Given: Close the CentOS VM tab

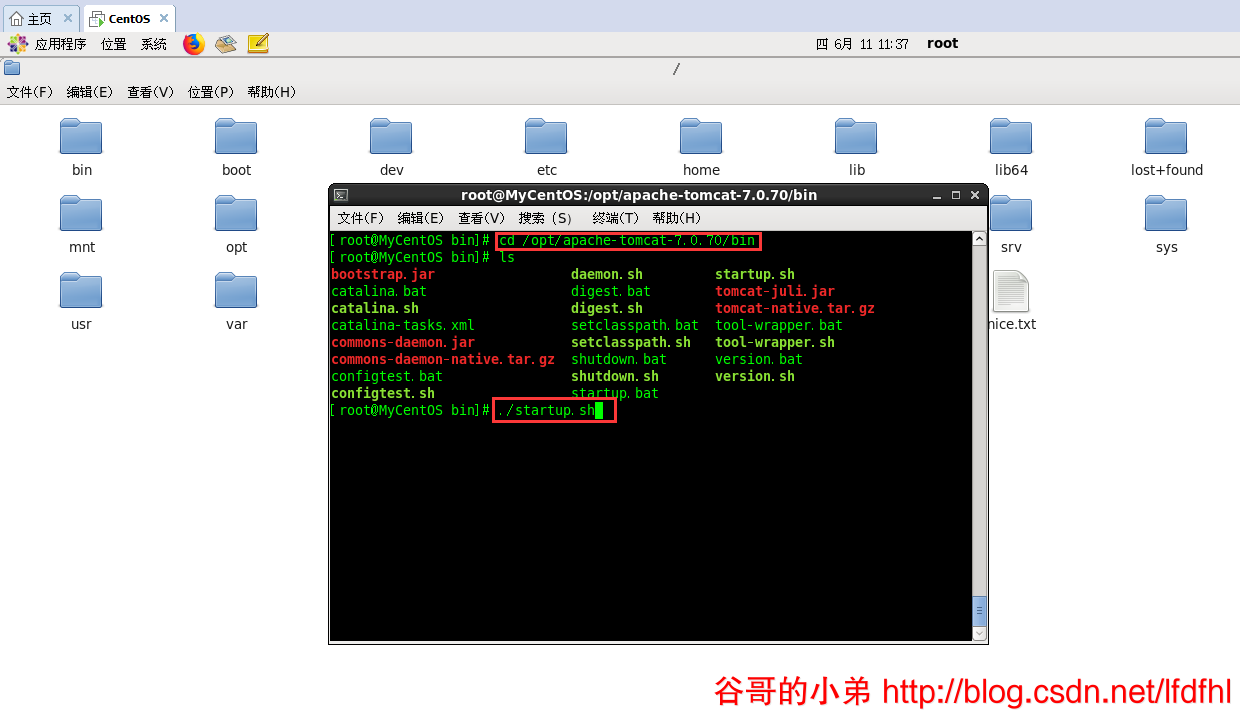Looking at the screenshot, I should 164,18.
